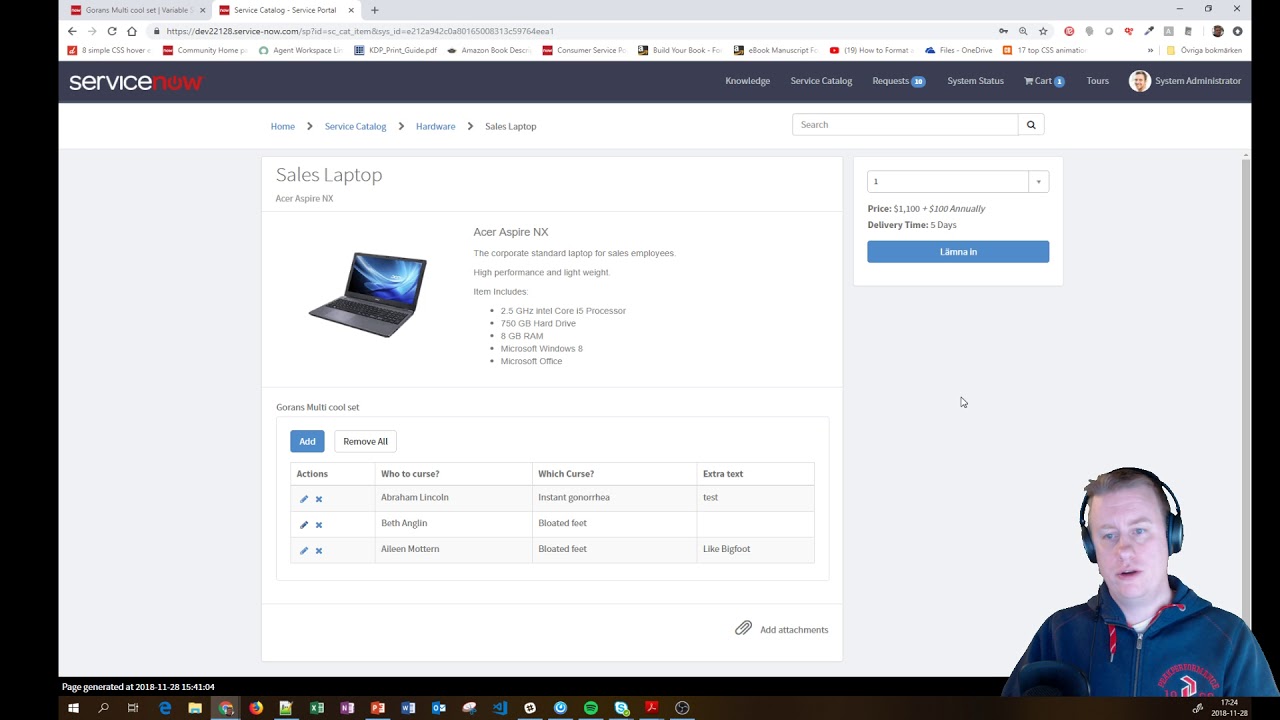1280x720 pixels.
Task: Open Visual Studio Code from taskbar
Action: pos(500,708)
